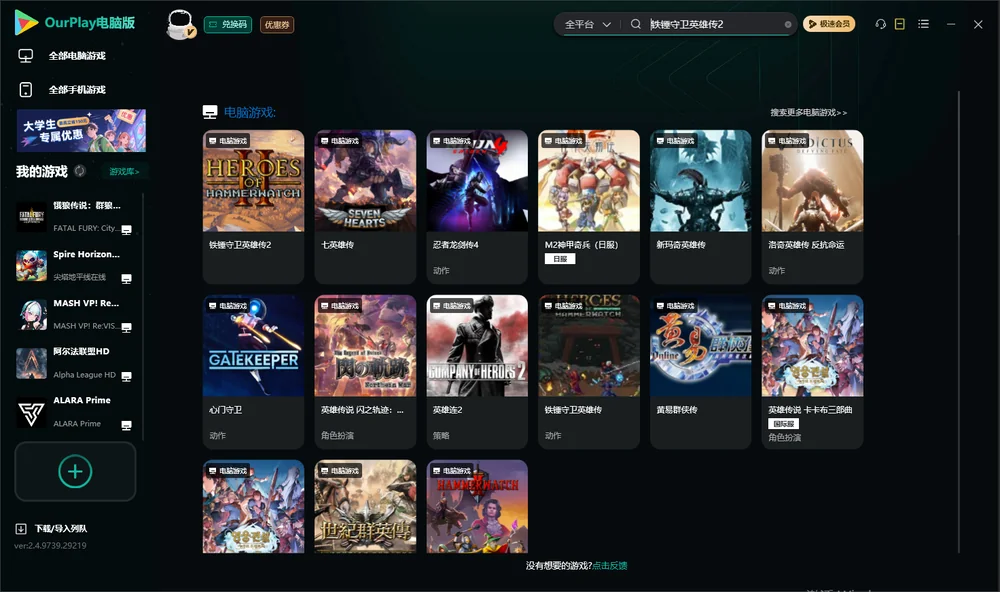Image resolution: width=1000 pixels, height=592 pixels.
Task: Click the 策略 genre label under 英雄连2
Action: click(x=441, y=436)
